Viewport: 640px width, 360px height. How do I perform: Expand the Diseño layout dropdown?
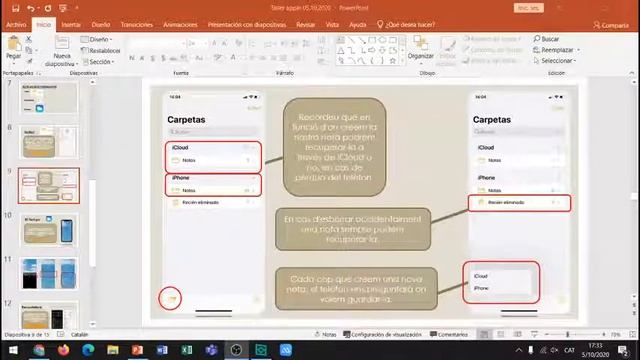[x=97, y=40]
